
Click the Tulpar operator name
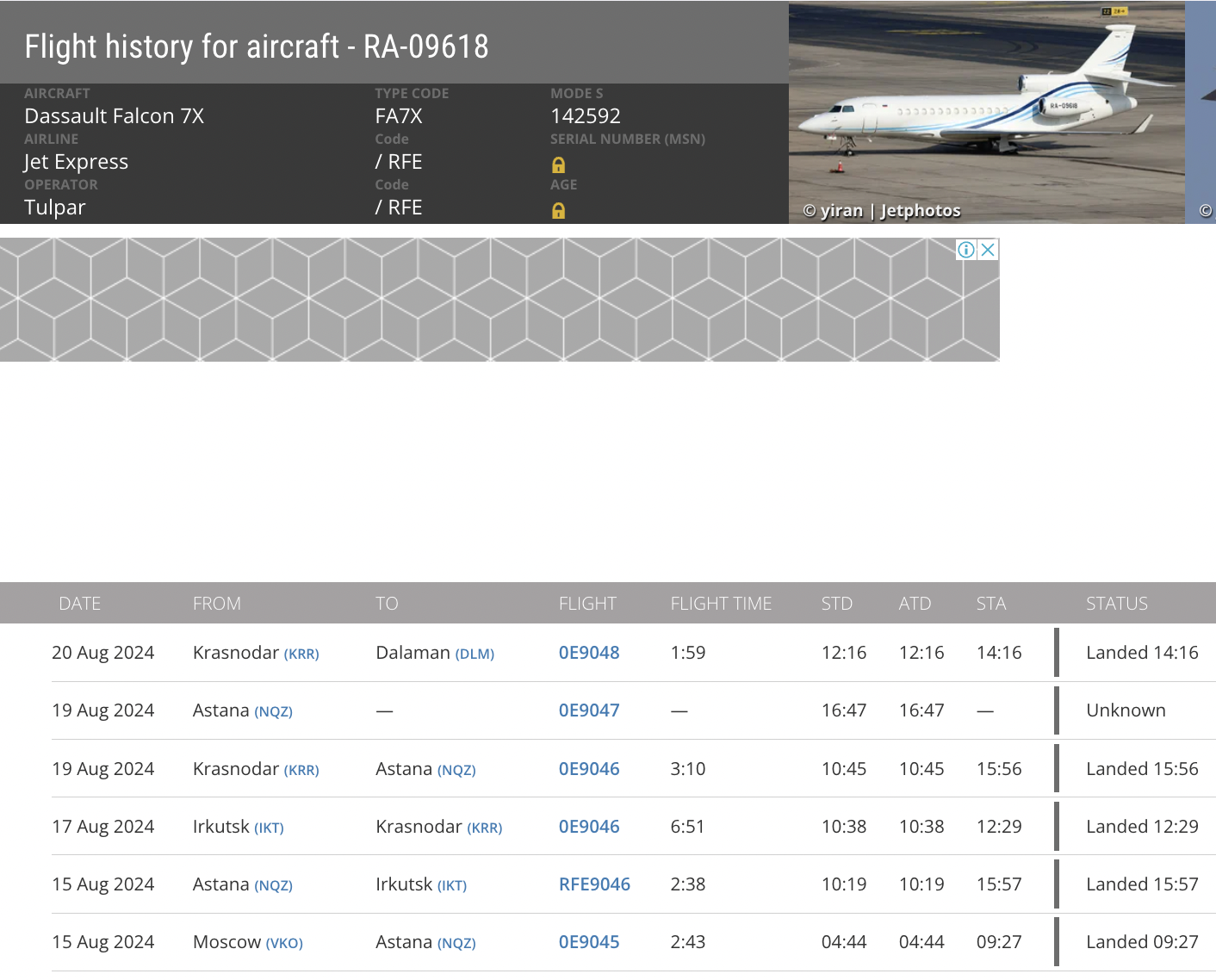pyautogui.click(x=55, y=208)
